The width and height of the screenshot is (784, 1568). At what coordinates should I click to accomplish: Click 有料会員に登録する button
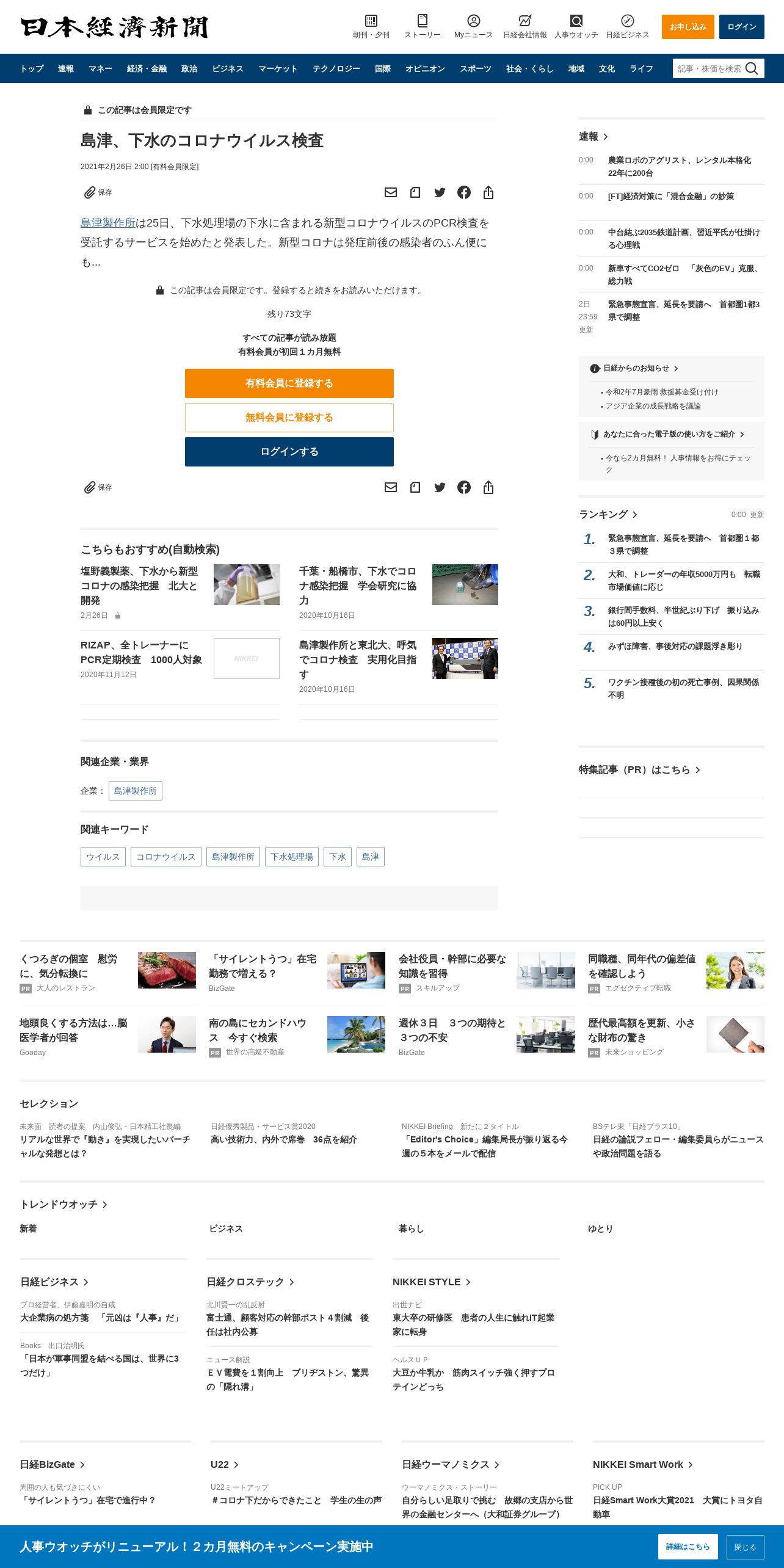(x=289, y=383)
